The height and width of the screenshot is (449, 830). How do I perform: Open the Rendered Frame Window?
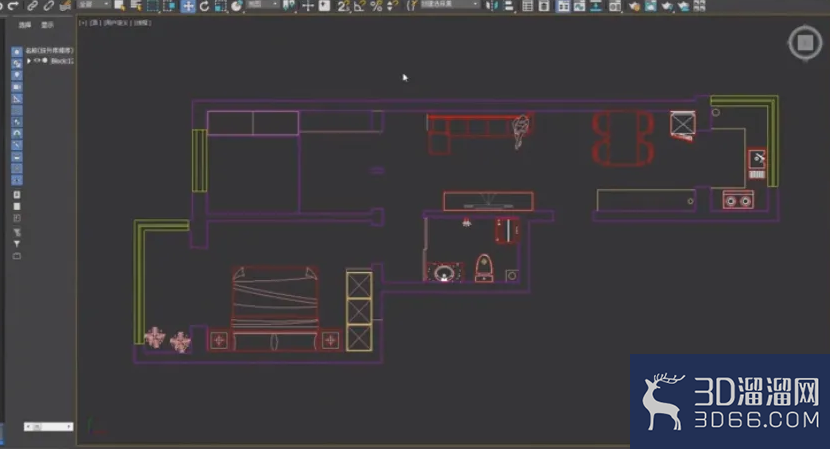(651, 6)
